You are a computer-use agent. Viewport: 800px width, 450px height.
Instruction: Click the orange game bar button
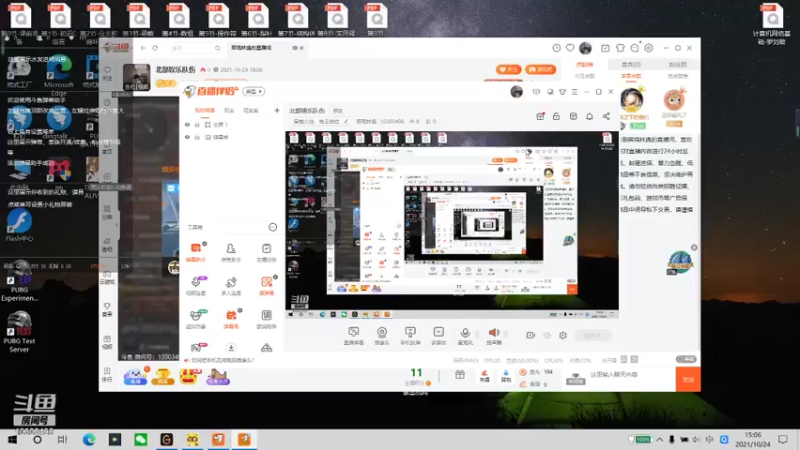[541, 69]
